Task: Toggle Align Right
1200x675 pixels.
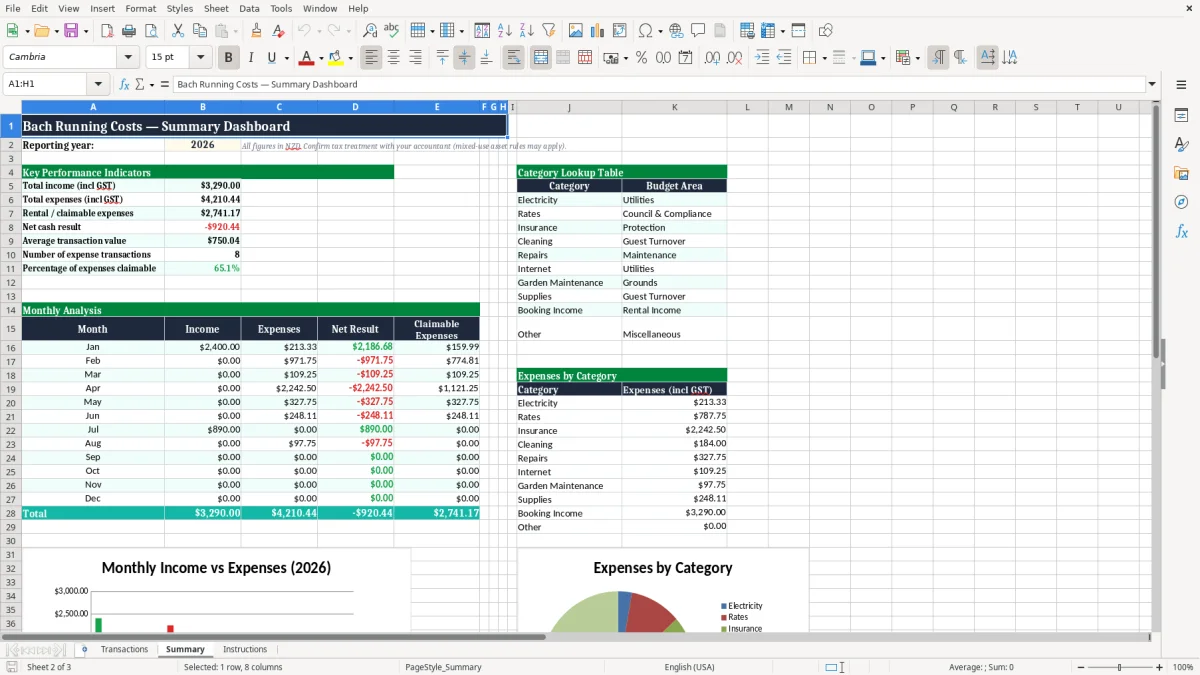Action: point(416,58)
